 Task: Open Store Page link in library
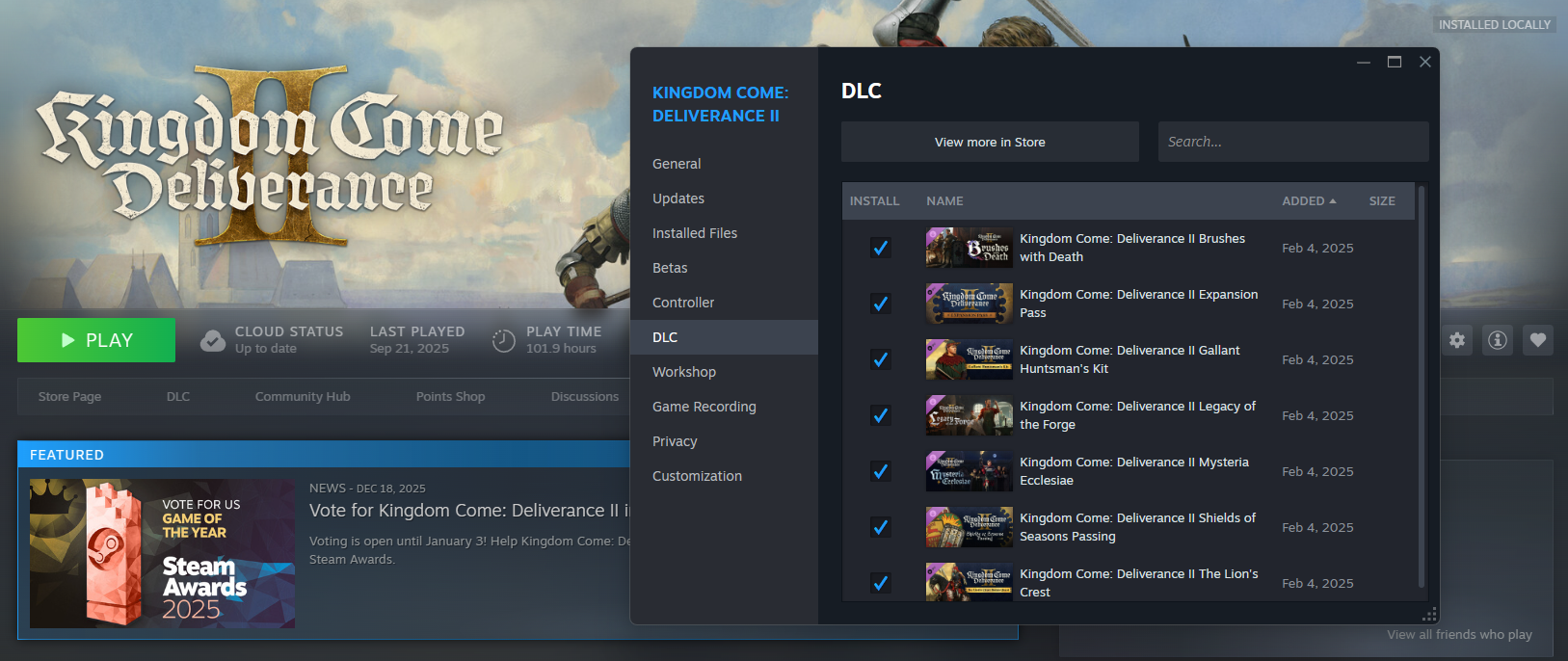click(x=69, y=396)
